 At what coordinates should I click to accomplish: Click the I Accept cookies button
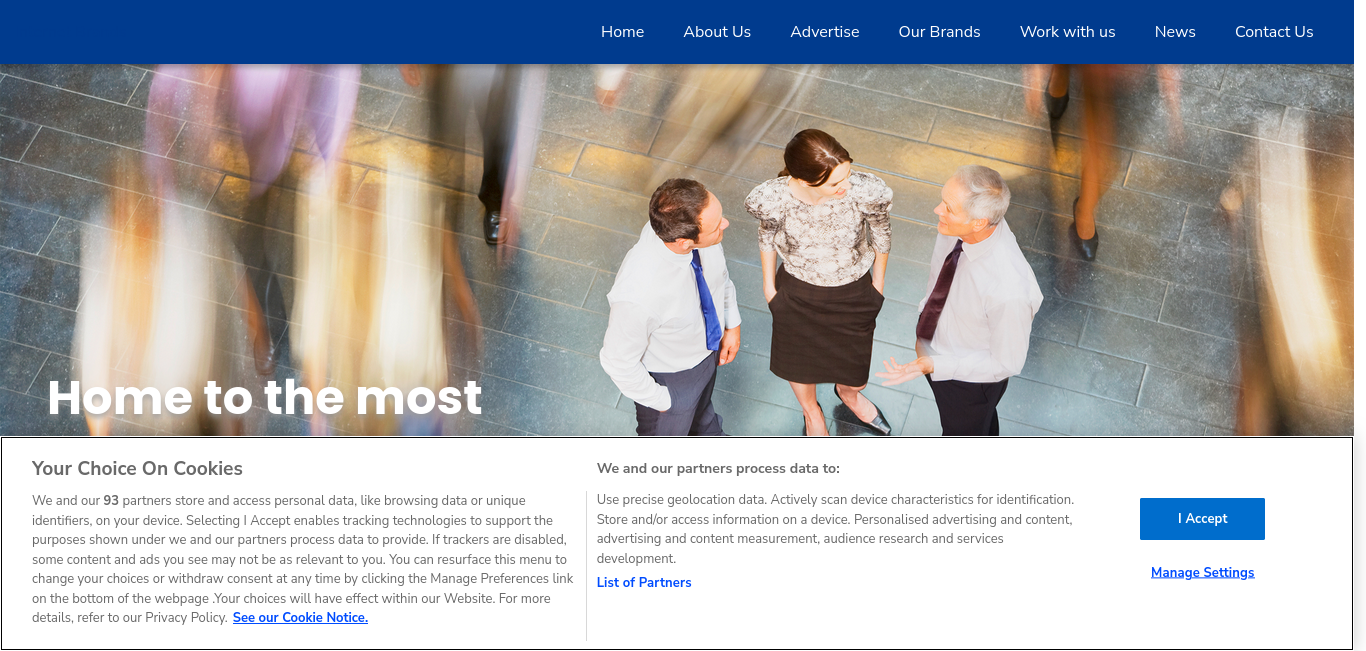coord(1202,519)
